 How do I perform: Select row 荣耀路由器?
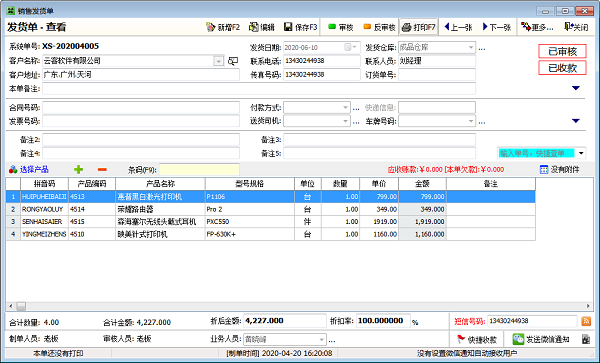point(271,209)
